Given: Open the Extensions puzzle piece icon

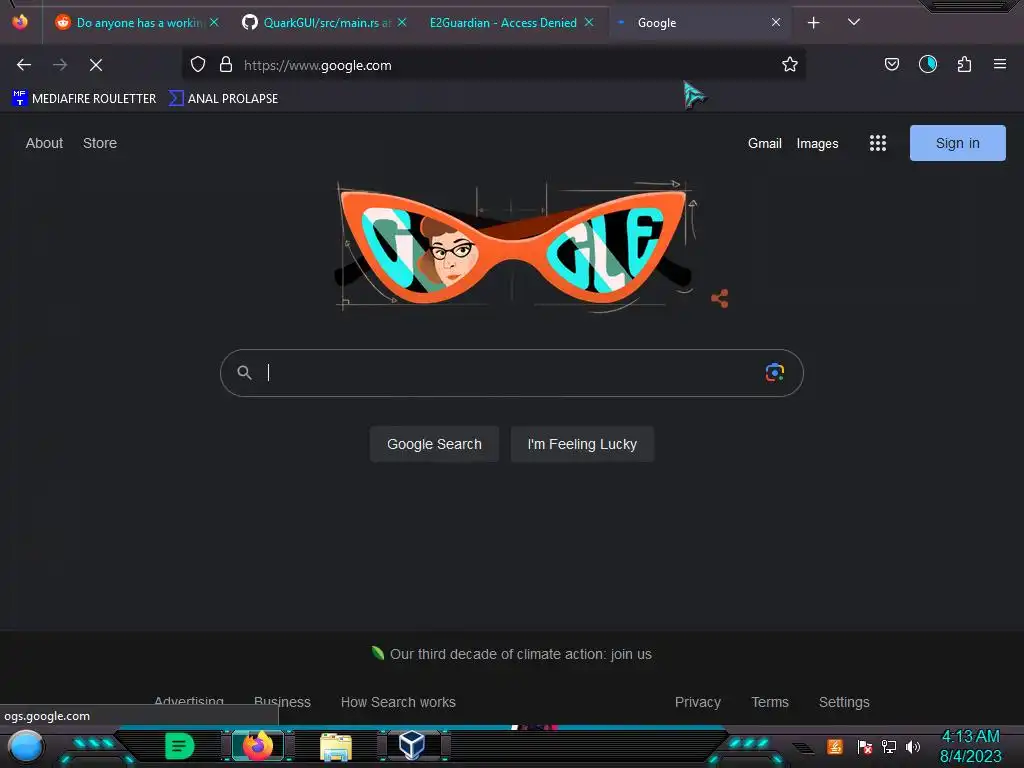Looking at the screenshot, I should click(x=964, y=65).
